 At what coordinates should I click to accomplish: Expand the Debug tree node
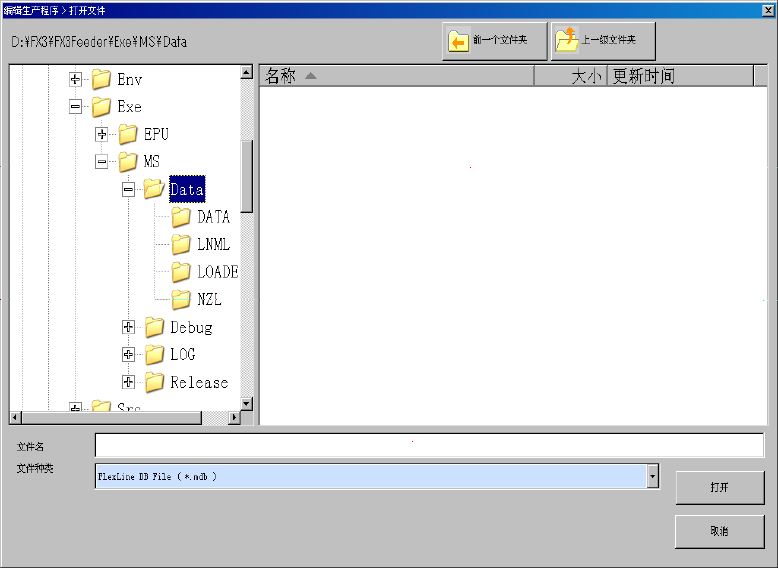click(x=128, y=327)
